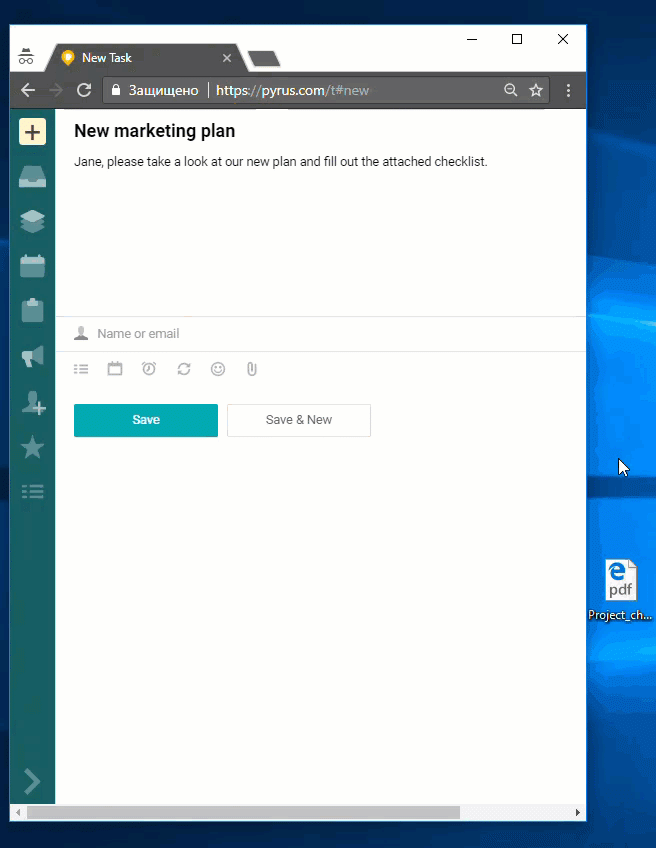The height and width of the screenshot is (848, 656).
Task: Open the Inbox tray icon in sidebar
Action: 32,176
